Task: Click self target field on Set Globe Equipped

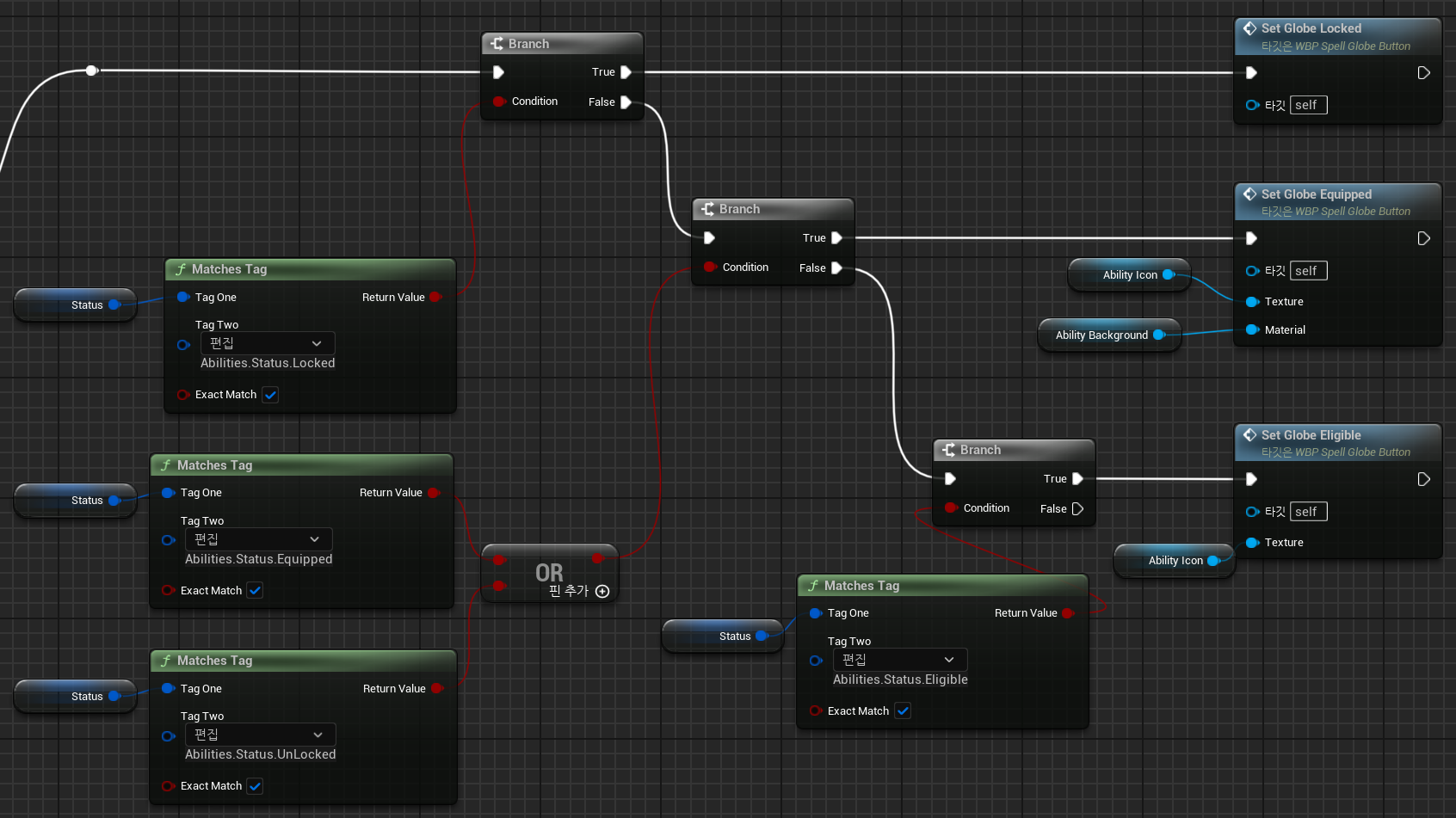Action: point(1308,271)
